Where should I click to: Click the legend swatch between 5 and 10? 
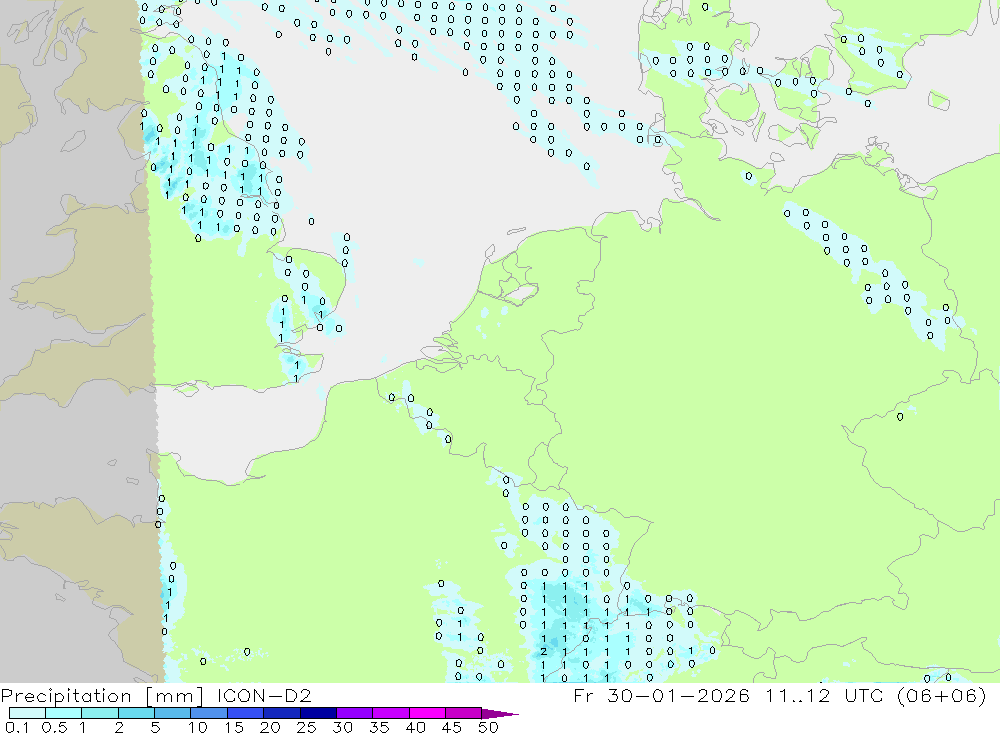point(172,713)
